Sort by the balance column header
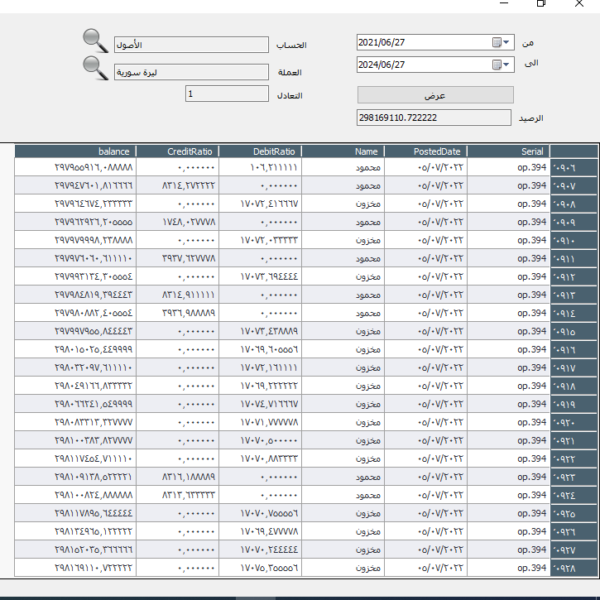600x600 pixels. coord(75,152)
